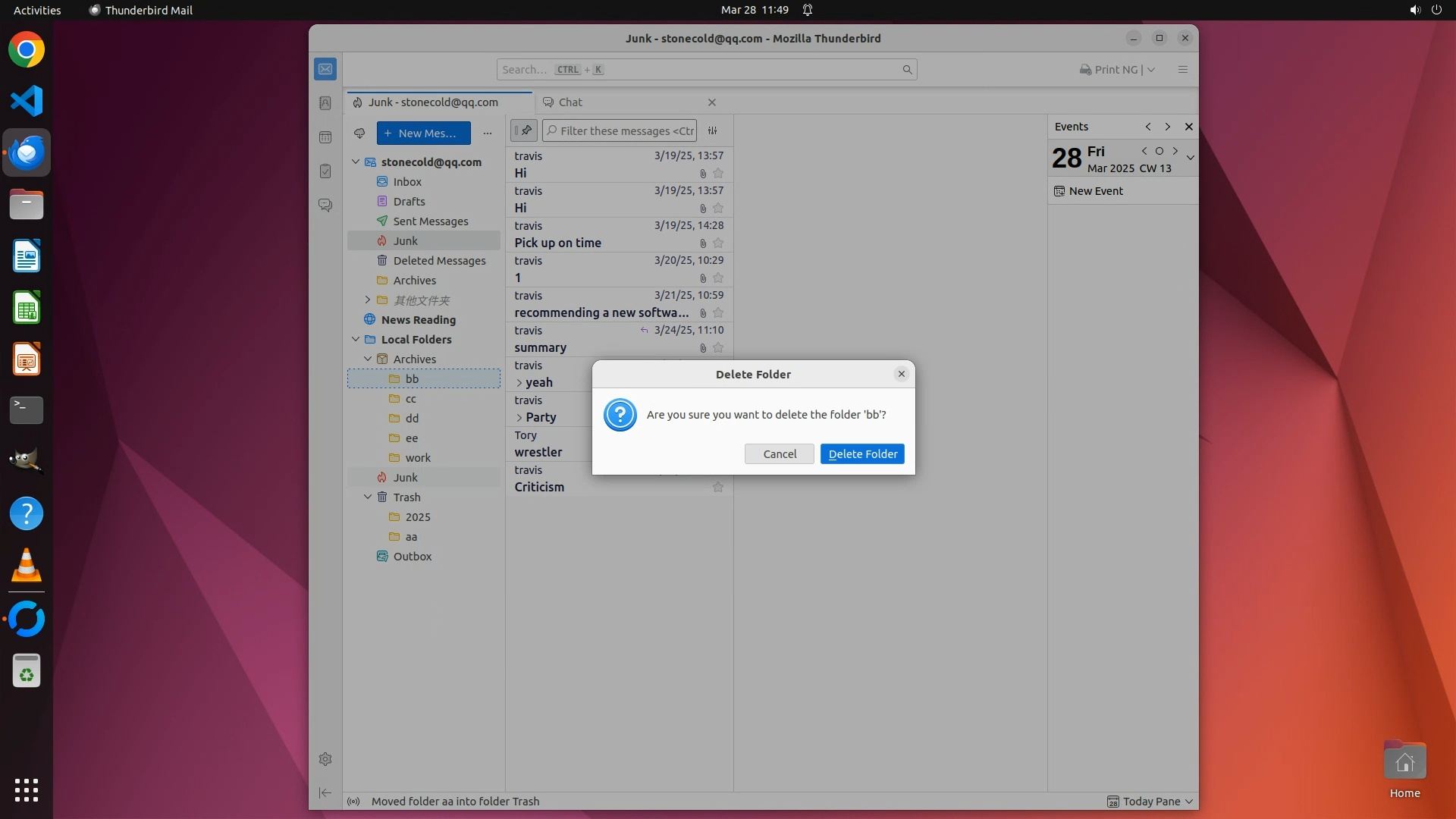
Task: Open message list display options icon
Action: point(712,131)
